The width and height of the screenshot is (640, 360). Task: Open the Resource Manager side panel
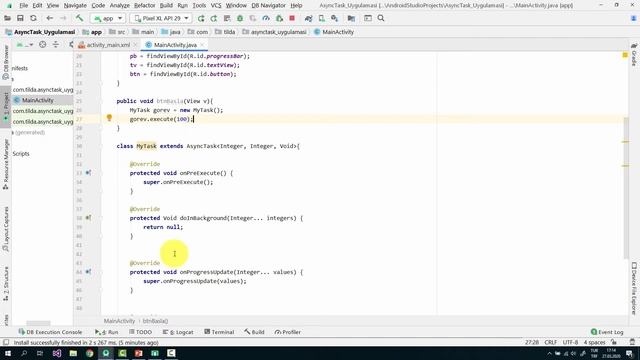tap(6, 164)
